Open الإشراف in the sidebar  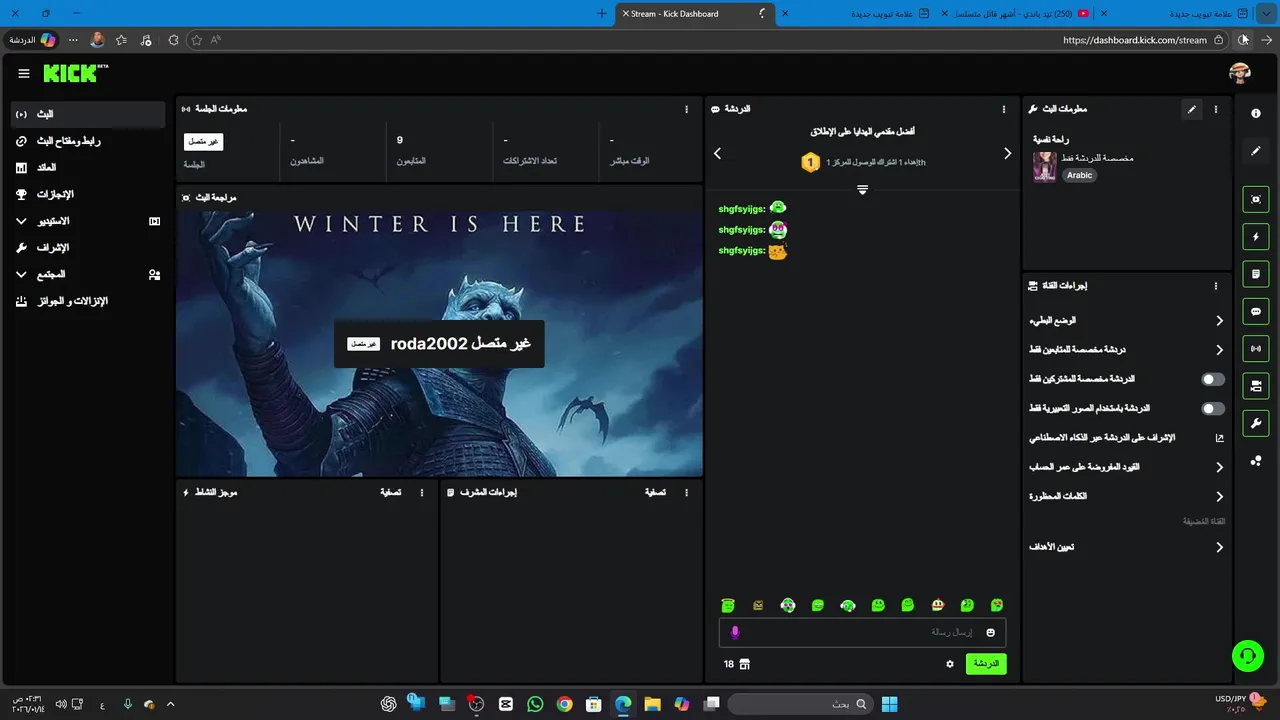pyautogui.click(x=88, y=247)
